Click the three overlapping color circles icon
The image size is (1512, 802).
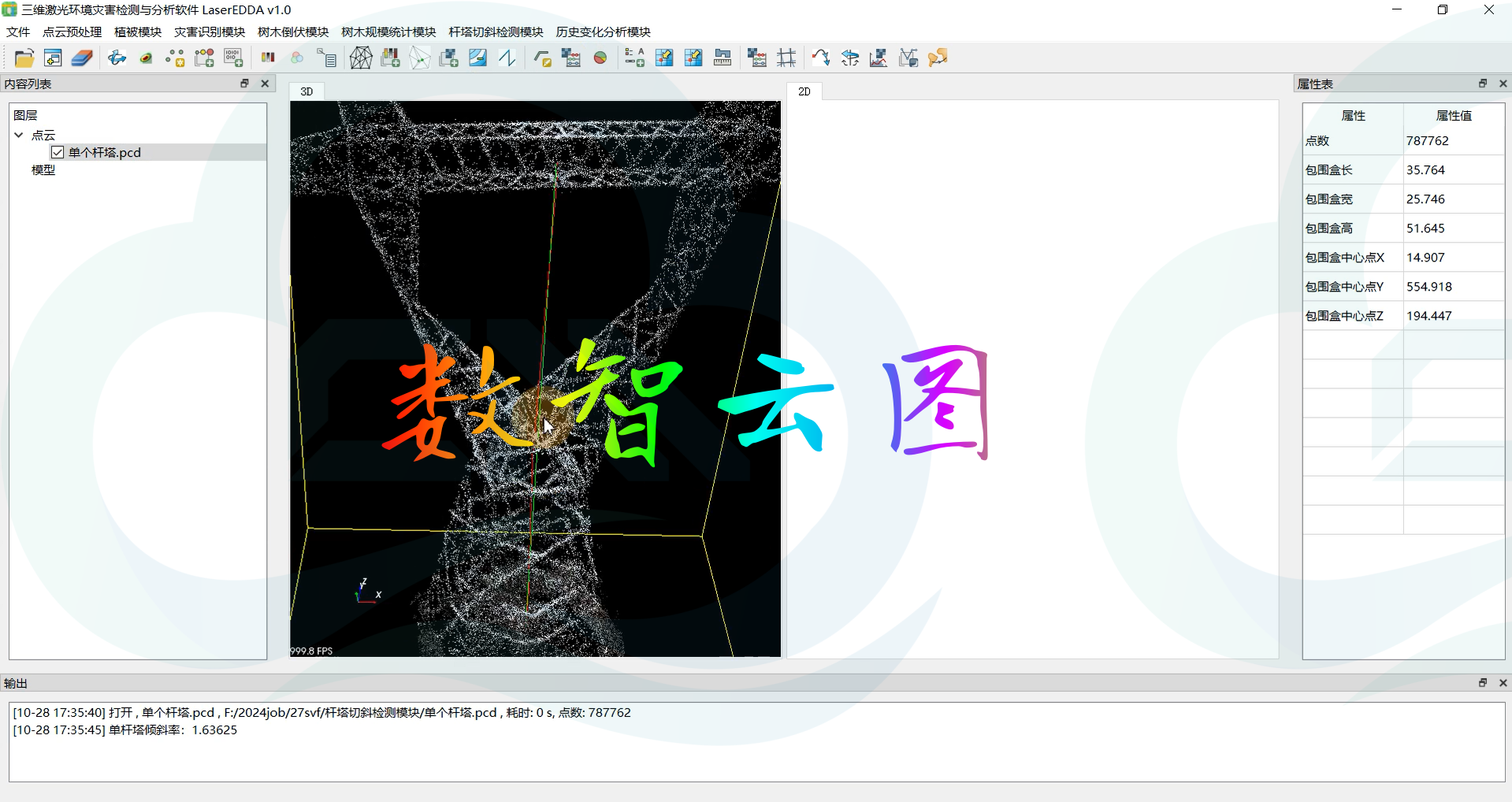click(x=297, y=58)
